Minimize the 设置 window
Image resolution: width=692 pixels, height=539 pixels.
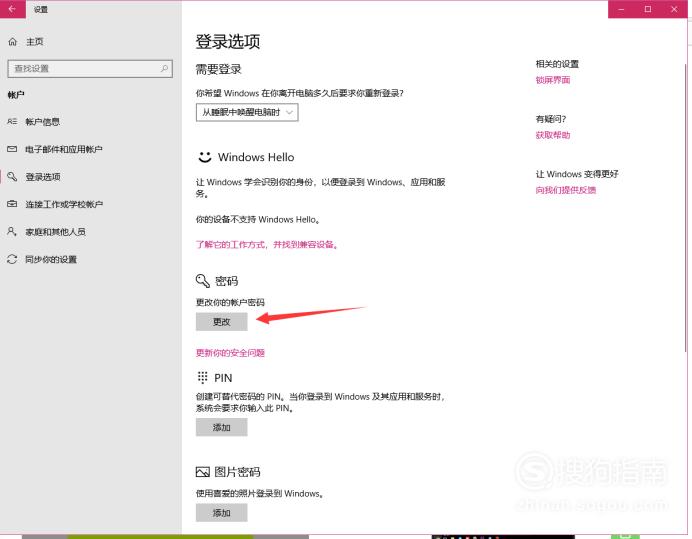(x=621, y=9)
